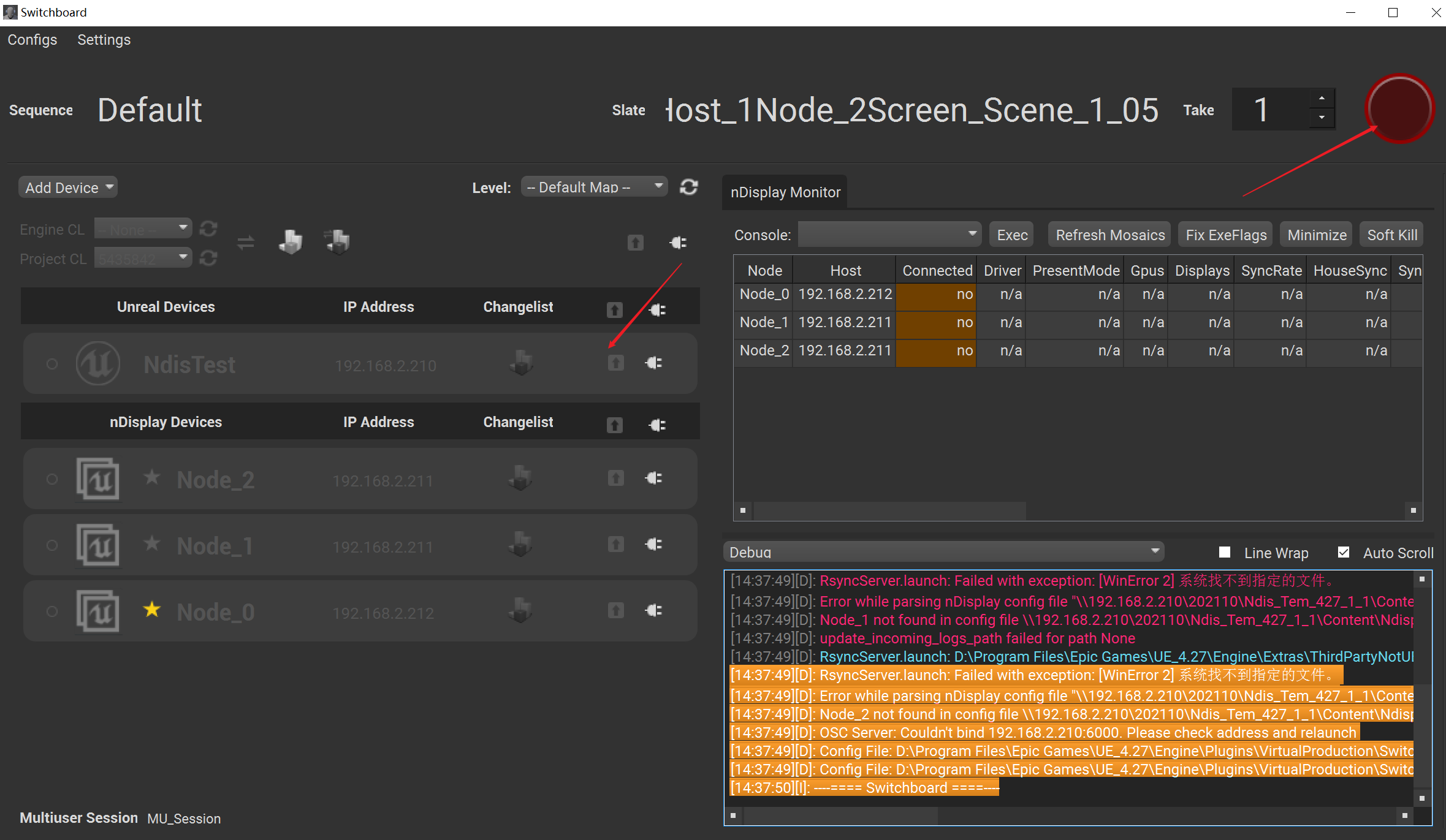Viewport: 1446px width, 840px height.
Task: Start all nDisplay Devices from header
Action: [615, 425]
